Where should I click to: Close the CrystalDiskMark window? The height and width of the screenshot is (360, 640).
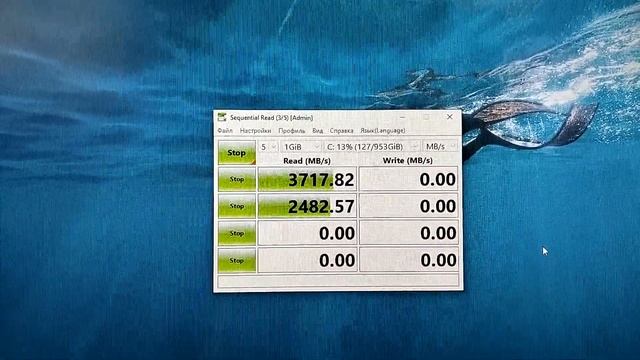point(449,117)
